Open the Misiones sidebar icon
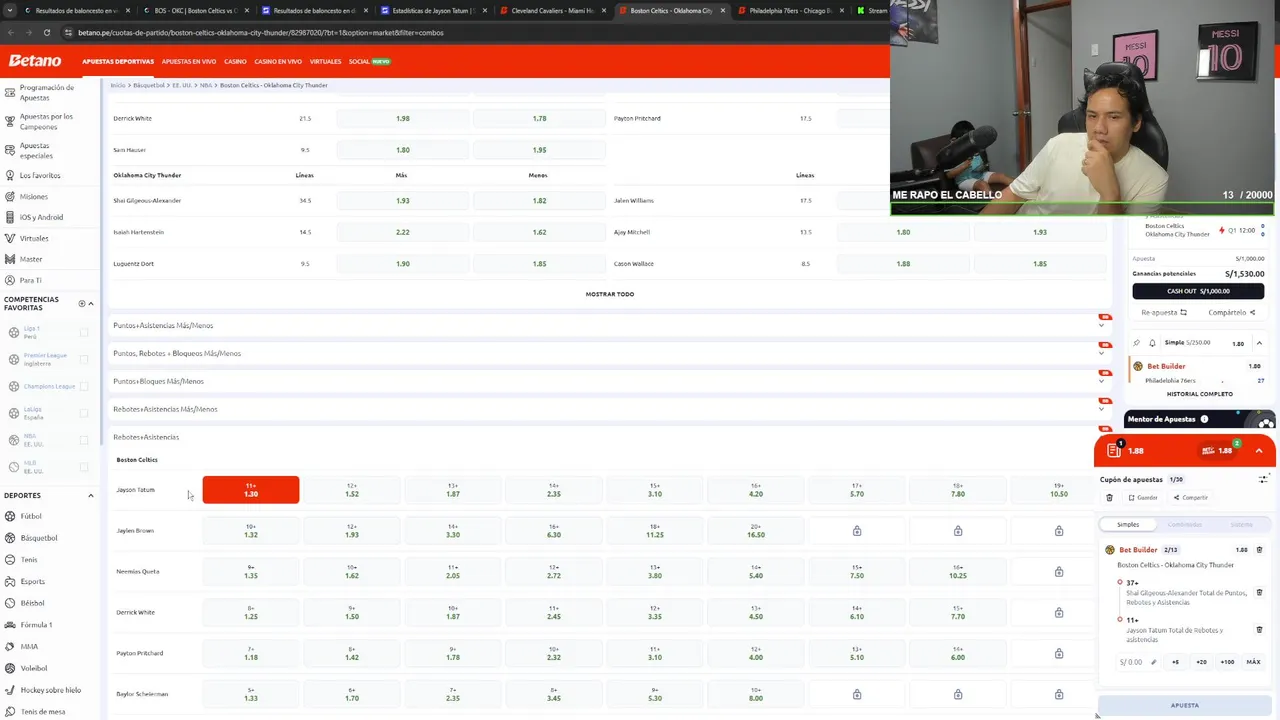Image resolution: width=1280 pixels, height=720 pixels. pos(9,196)
